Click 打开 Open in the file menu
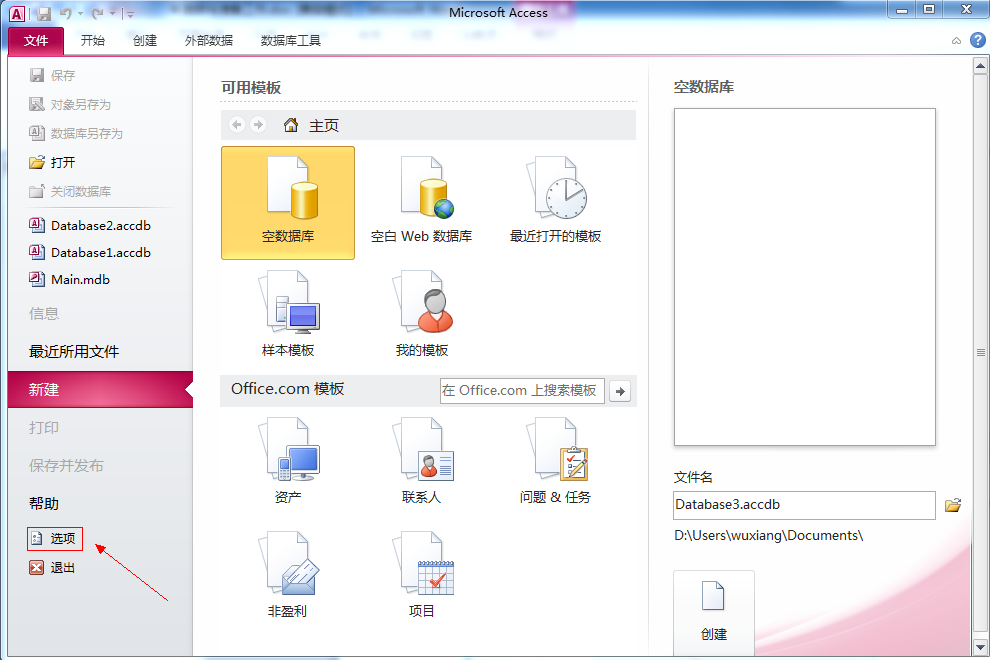The height and width of the screenshot is (660, 990). point(52,163)
